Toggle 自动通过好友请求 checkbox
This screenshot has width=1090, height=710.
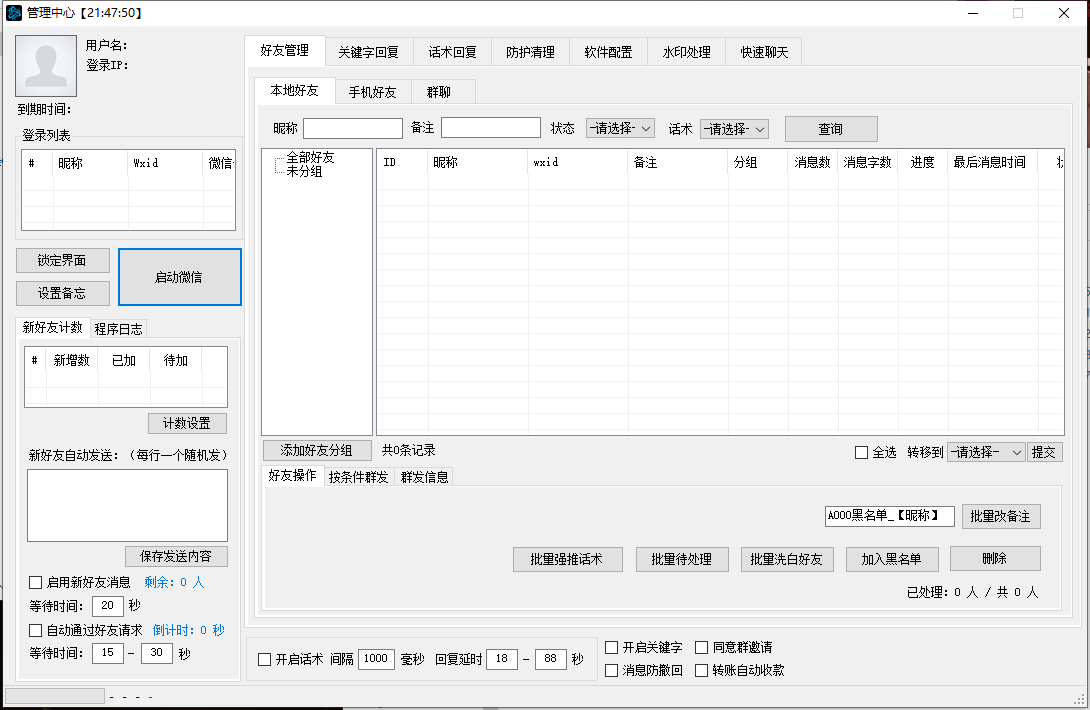[x=35, y=630]
